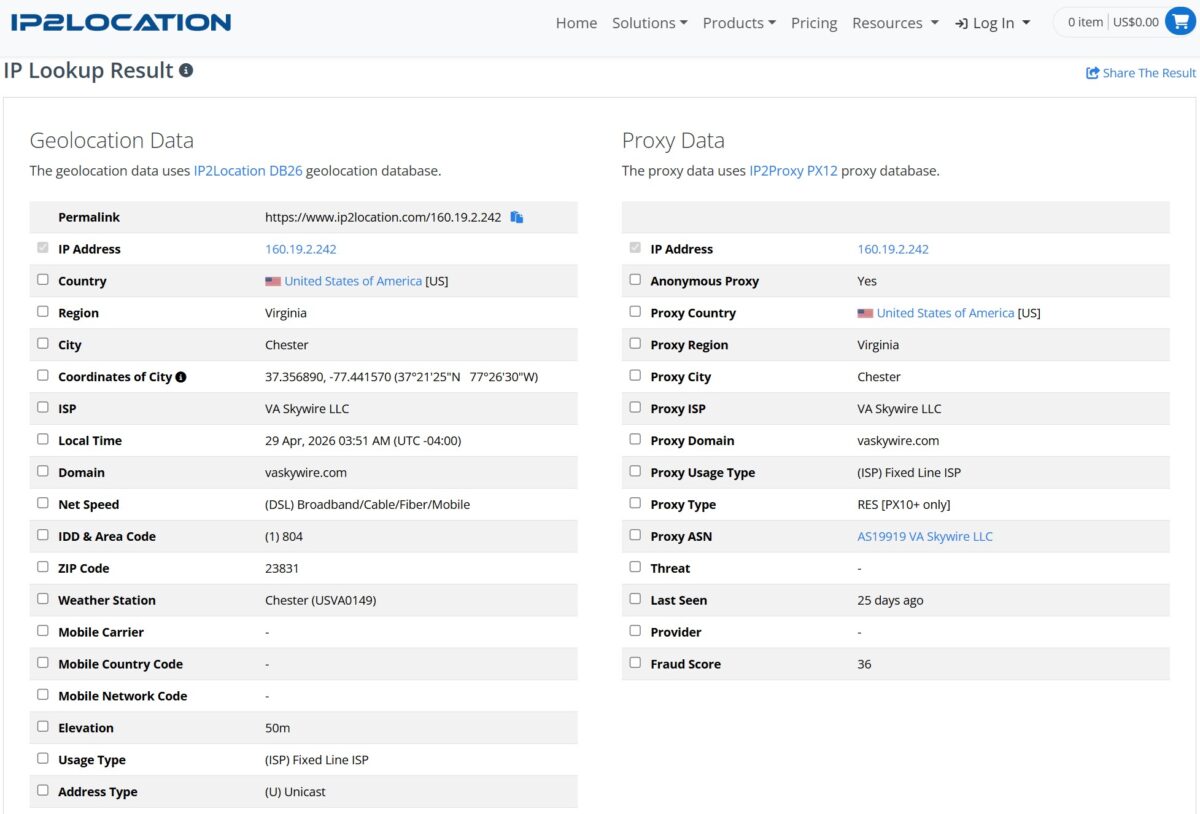Click the 0 item US$0.00 cart summary

click(x=1112, y=22)
